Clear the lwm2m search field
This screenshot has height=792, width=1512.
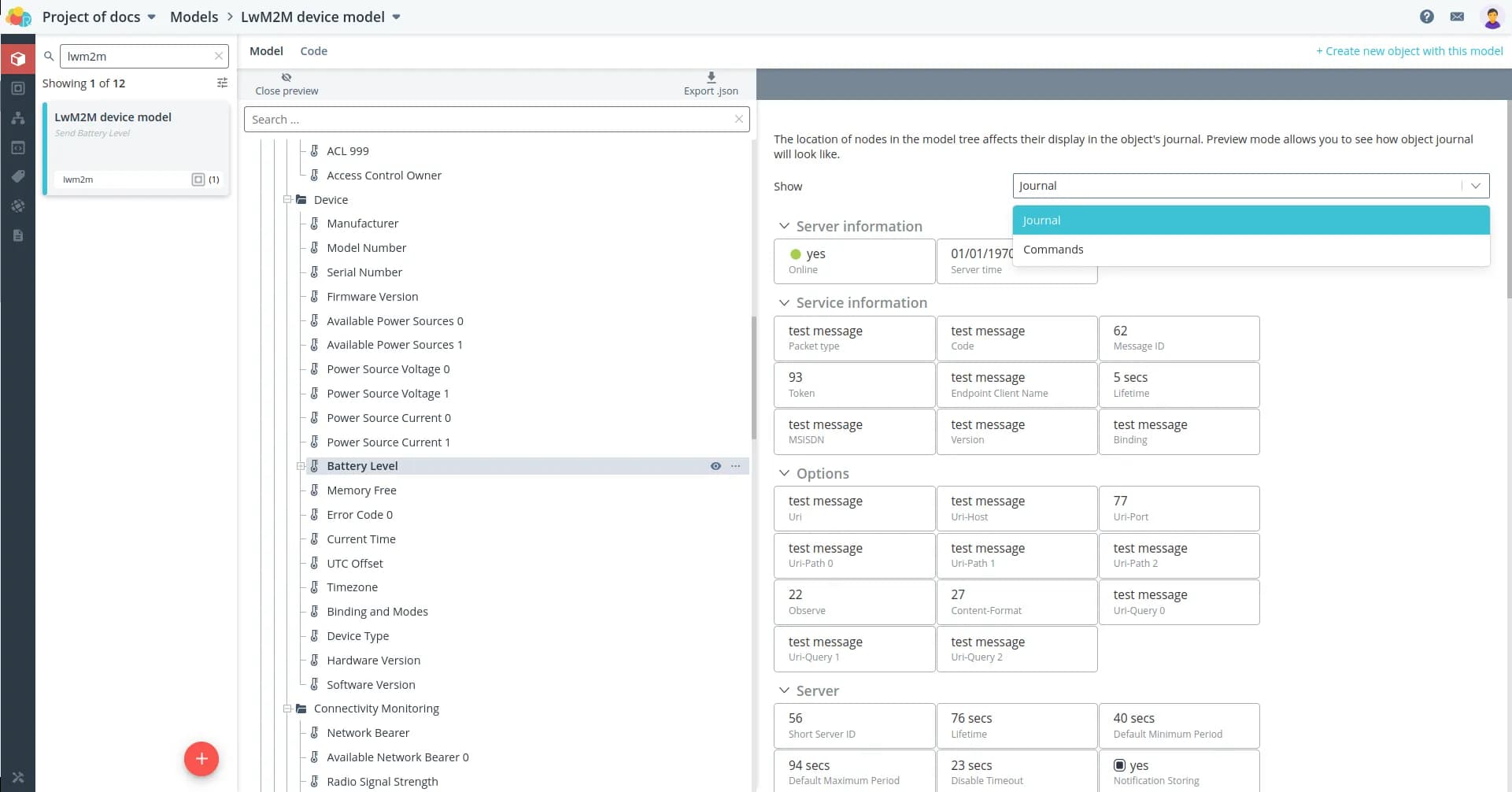point(219,56)
